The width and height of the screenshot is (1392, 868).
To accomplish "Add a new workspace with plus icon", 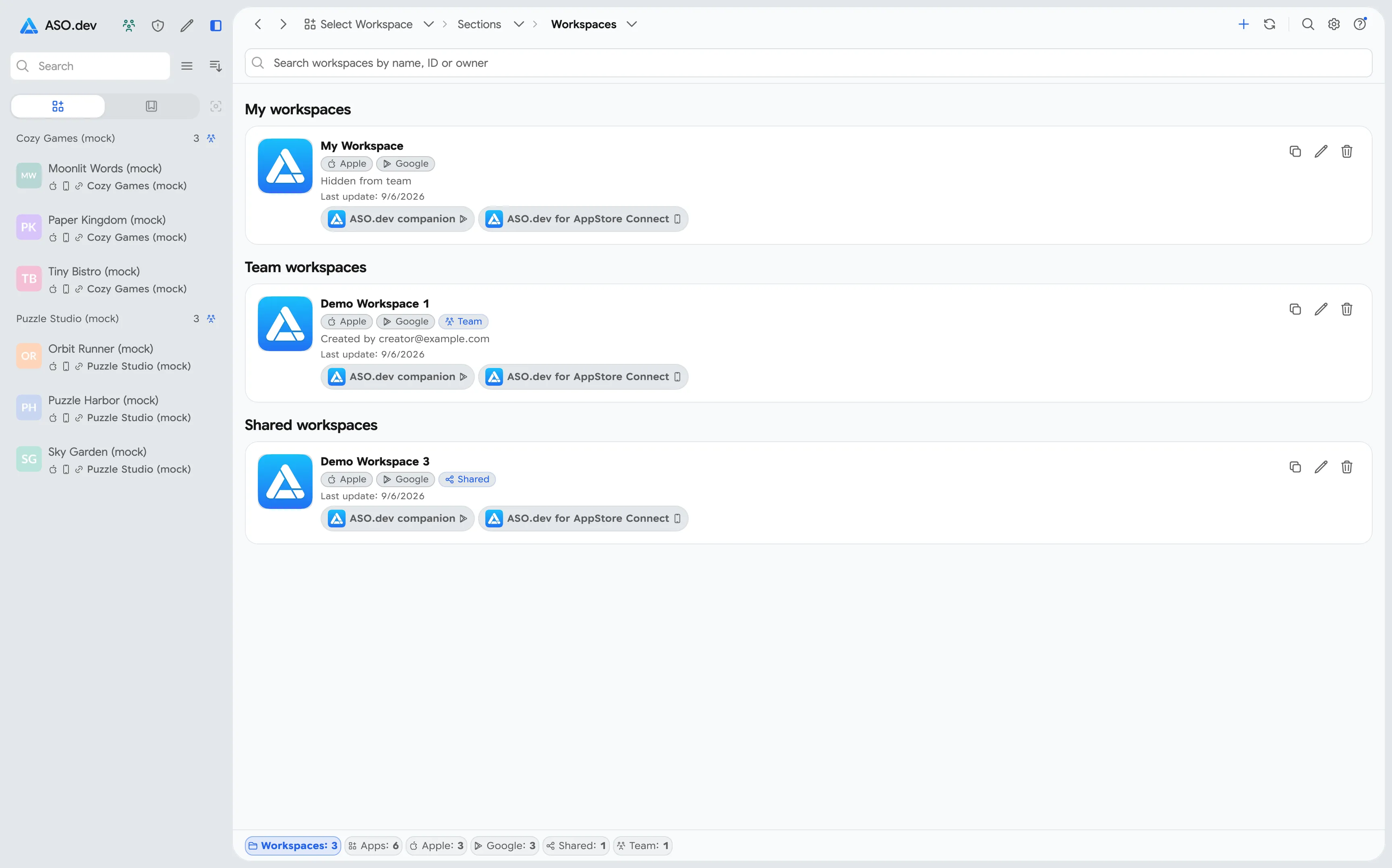I will click(1244, 24).
